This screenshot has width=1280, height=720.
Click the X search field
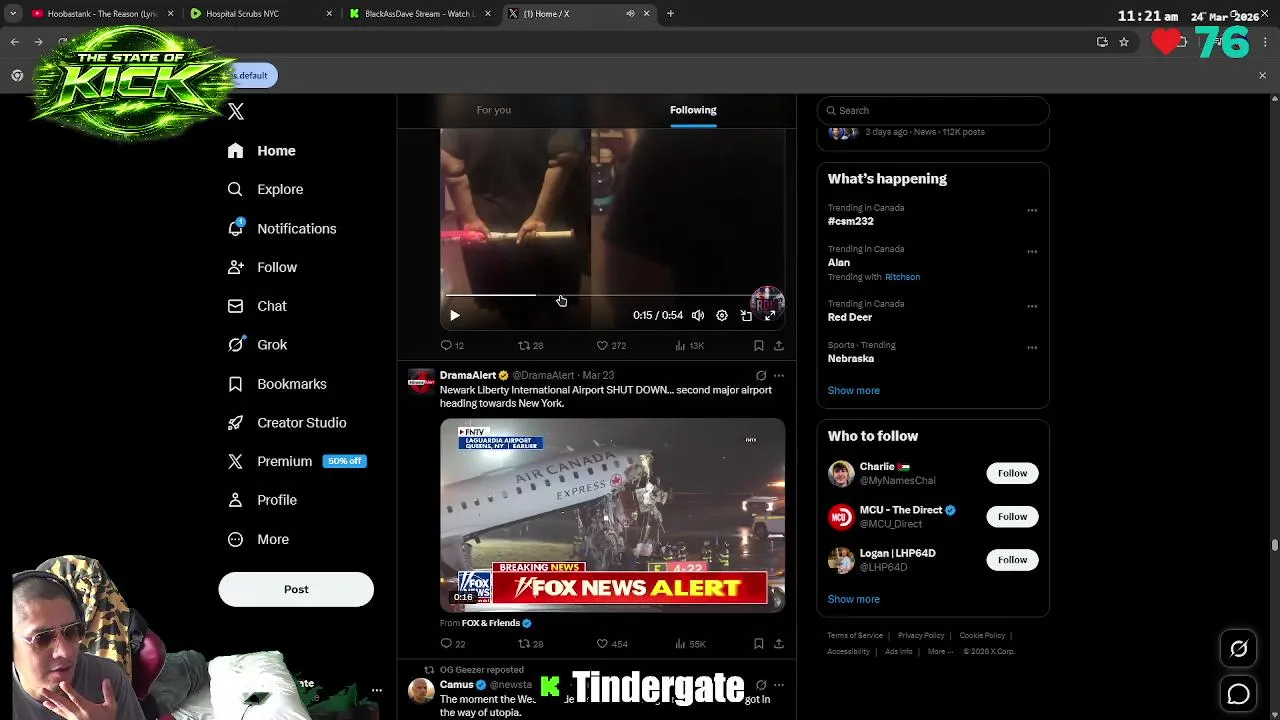(933, 111)
